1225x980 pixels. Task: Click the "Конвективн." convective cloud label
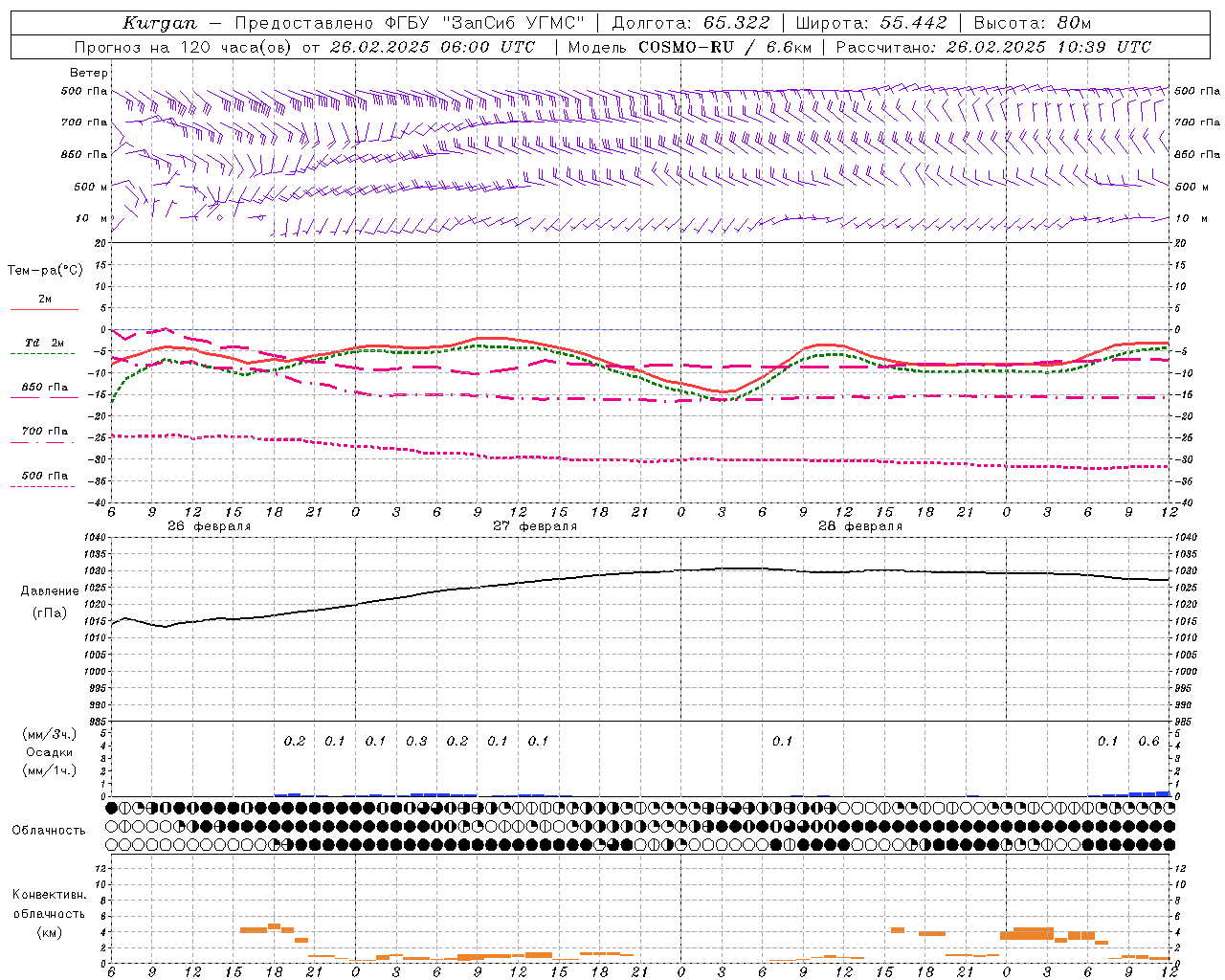(x=50, y=895)
